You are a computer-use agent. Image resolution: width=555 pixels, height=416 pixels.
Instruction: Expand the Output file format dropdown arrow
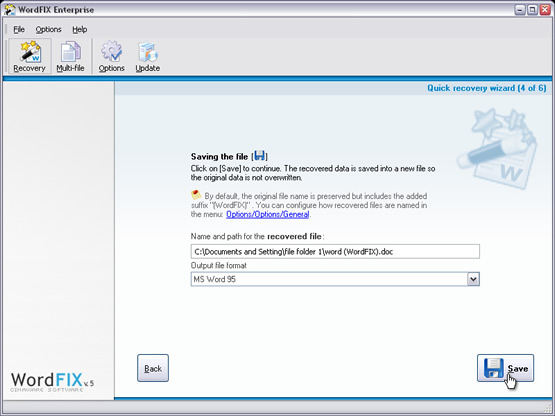(x=473, y=279)
